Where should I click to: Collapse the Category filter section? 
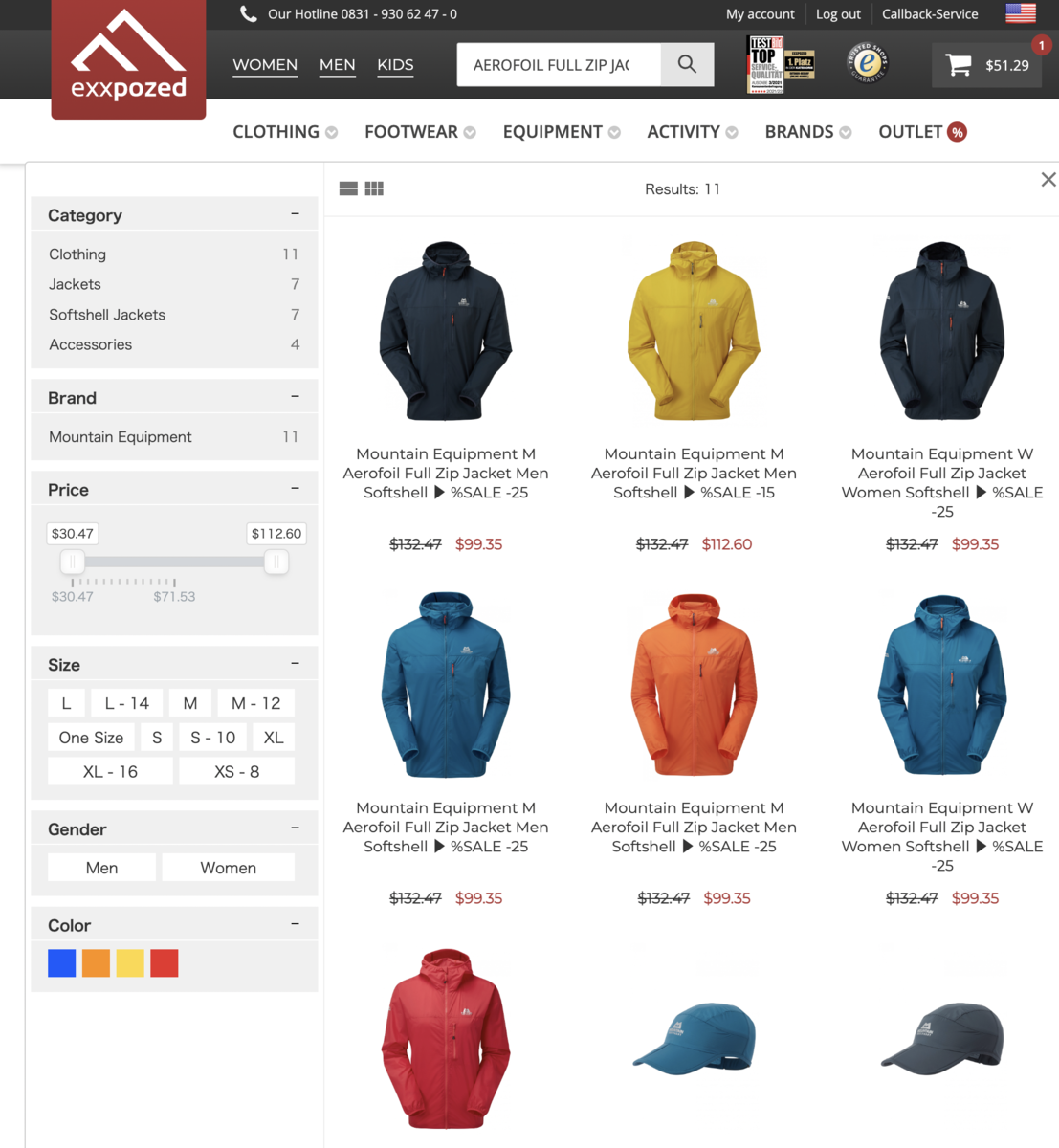(x=295, y=214)
